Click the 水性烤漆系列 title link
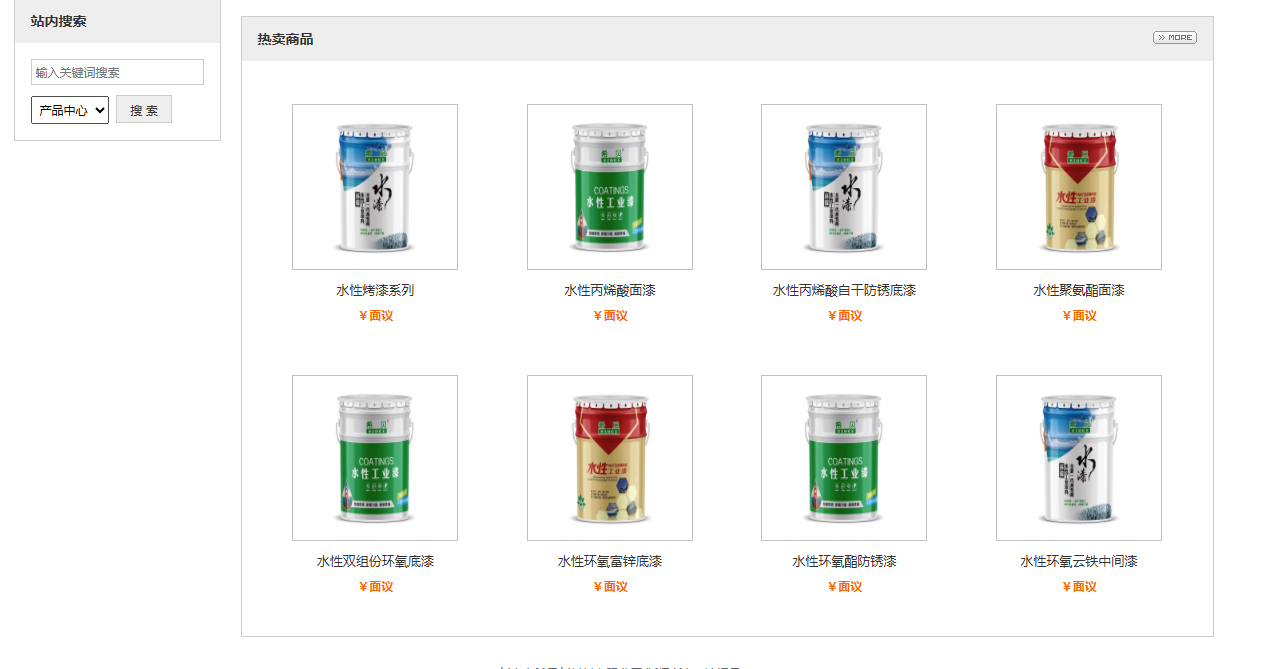 (375, 291)
